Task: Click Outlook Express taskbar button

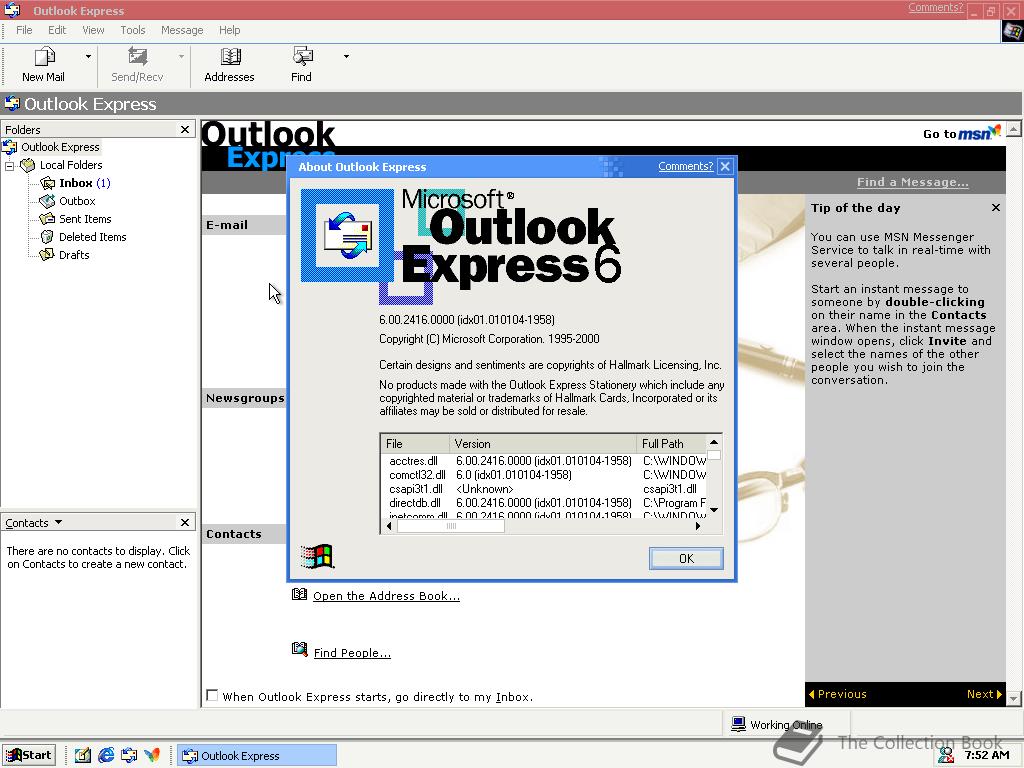Action: point(257,756)
